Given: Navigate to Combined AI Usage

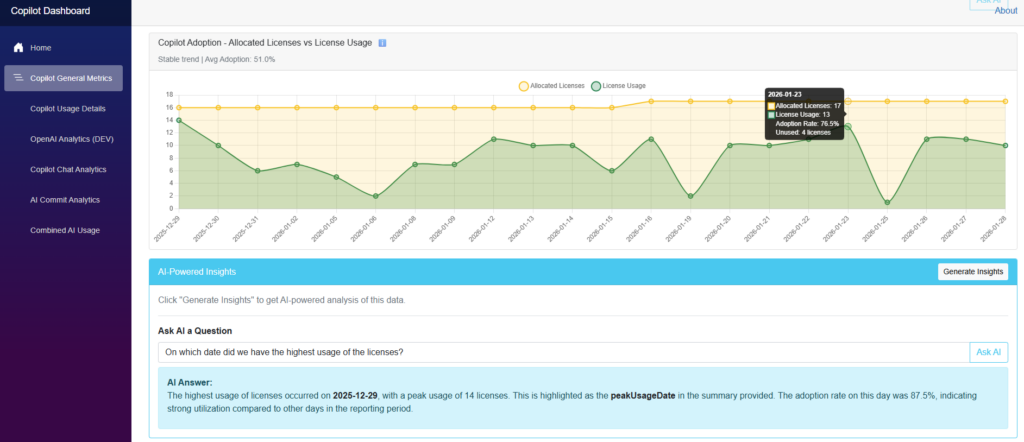Looking at the screenshot, I should (65, 230).
